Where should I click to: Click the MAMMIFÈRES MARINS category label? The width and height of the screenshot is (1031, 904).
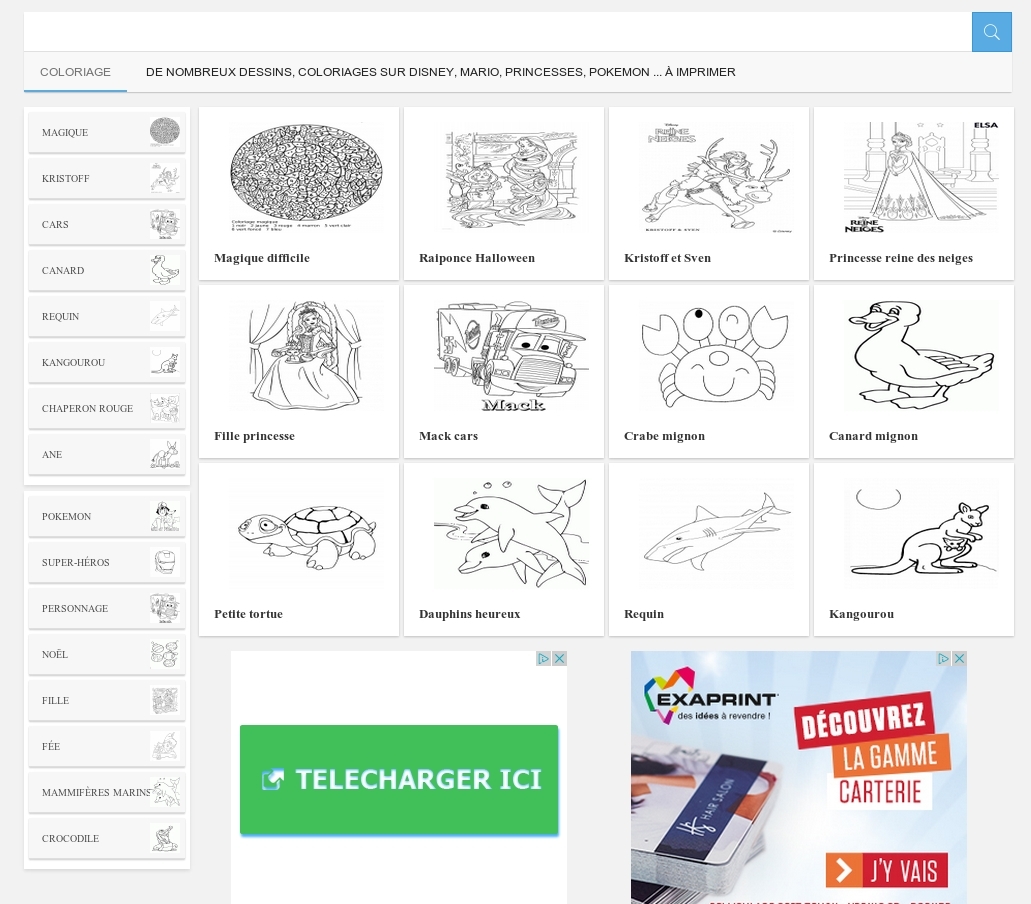coord(97,793)
